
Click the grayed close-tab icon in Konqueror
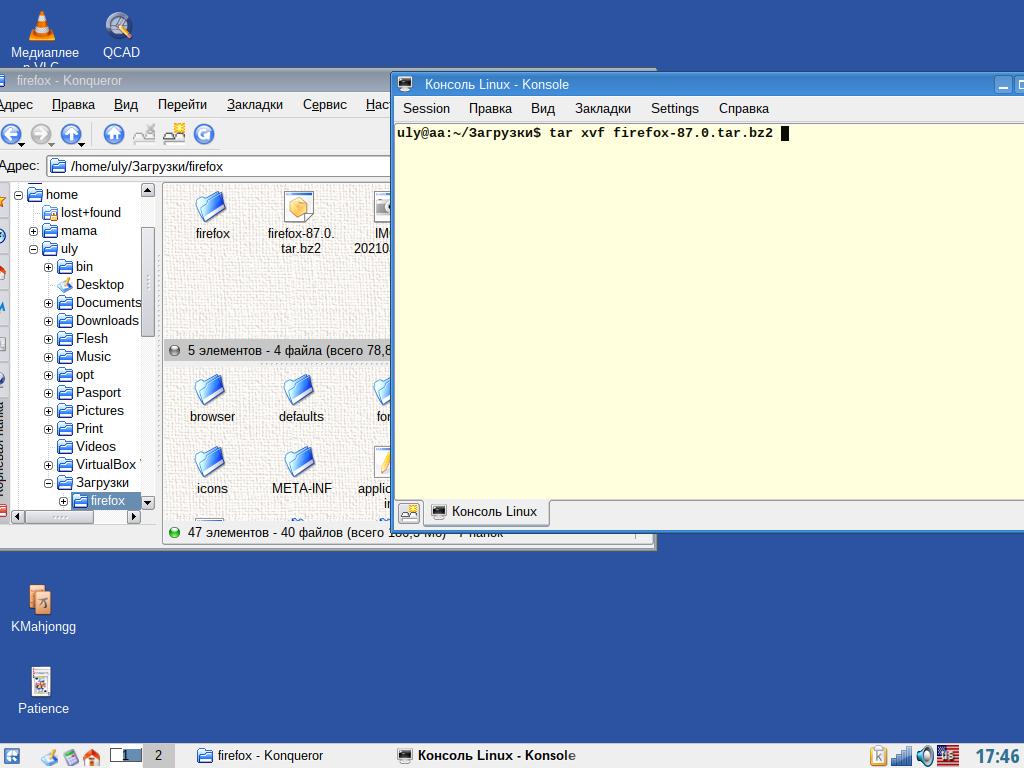pyautogui.click(x=144, y=134)
